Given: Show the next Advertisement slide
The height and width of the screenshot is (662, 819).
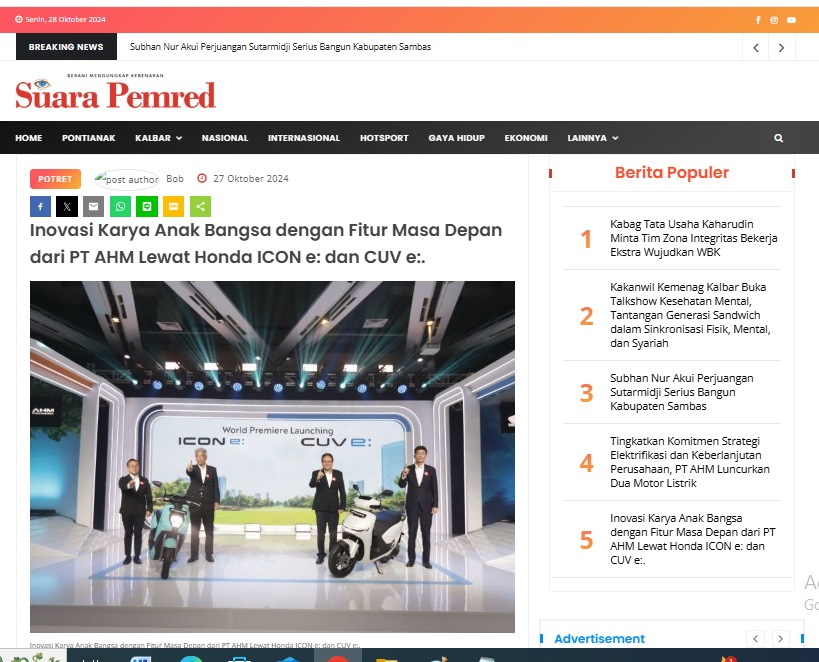Looking at the screenshot, I should pos(780,638).
